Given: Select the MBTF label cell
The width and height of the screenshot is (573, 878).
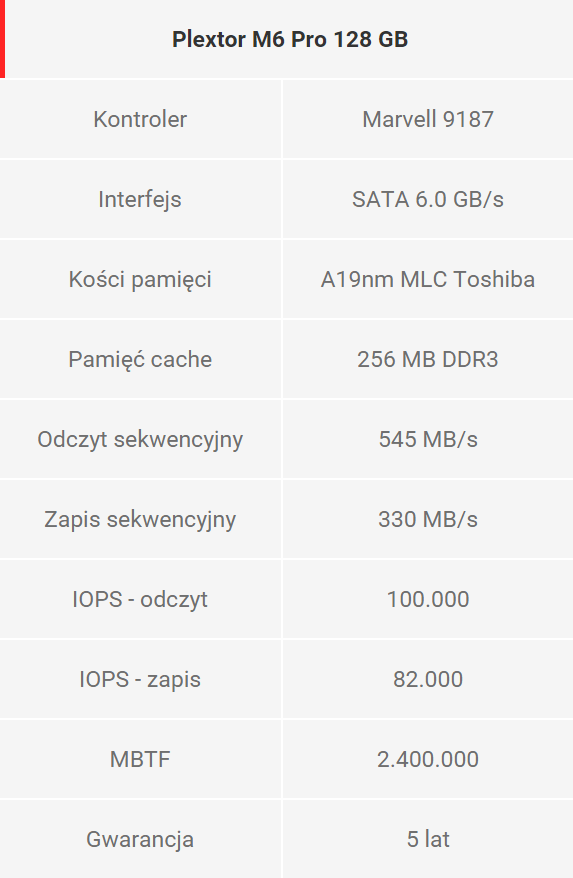Looking at the screenshot, I should (140, 760).
